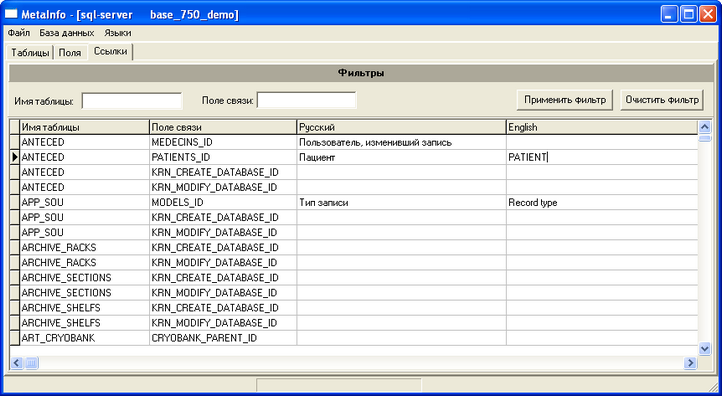Image resolution: width=722 pixels, height=396 pixels.
Task: Click the horizontal scrollbar right arrow
Action: coord(690,363)
